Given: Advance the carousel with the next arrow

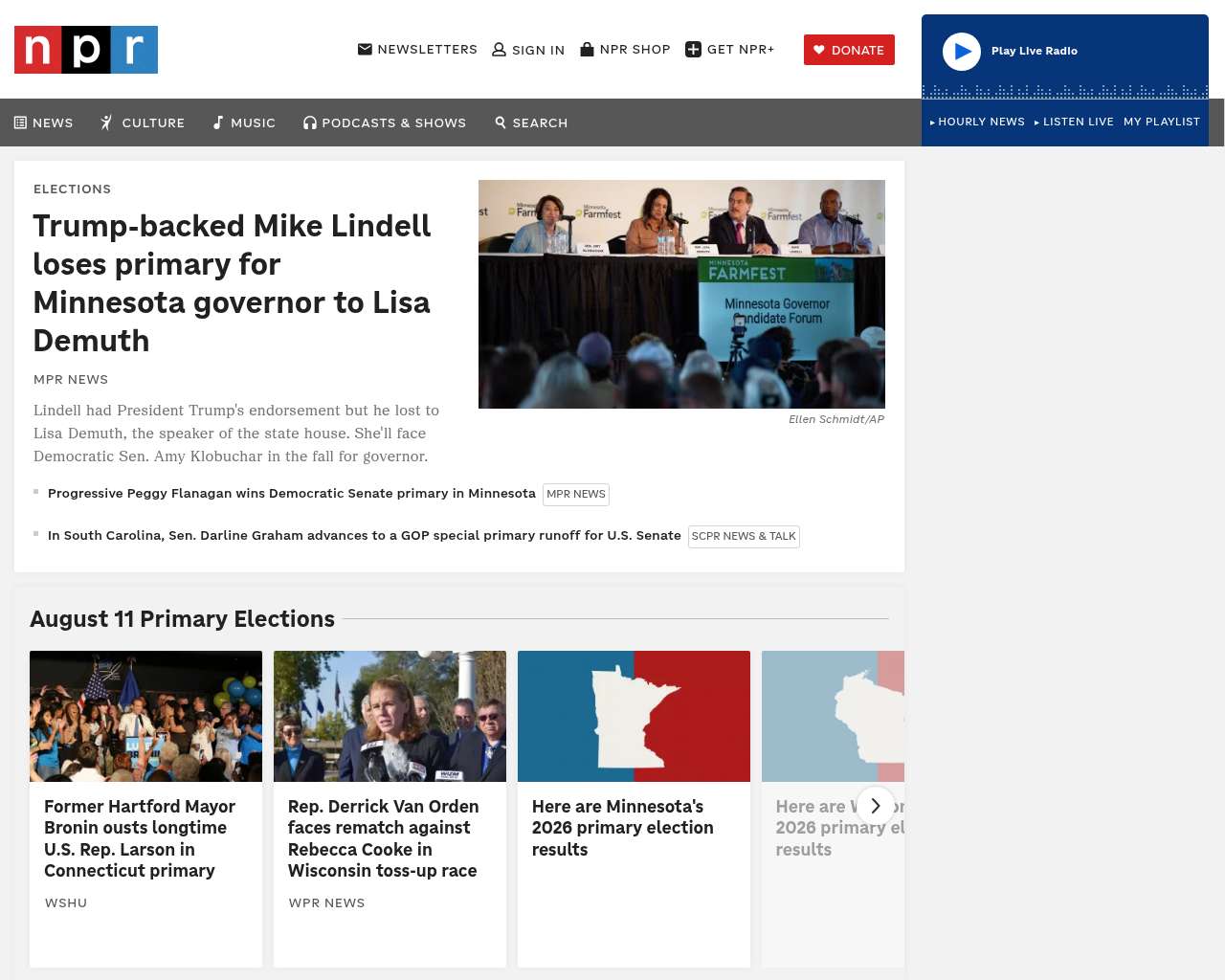Looking at the screenshot, I should [875, 806].
